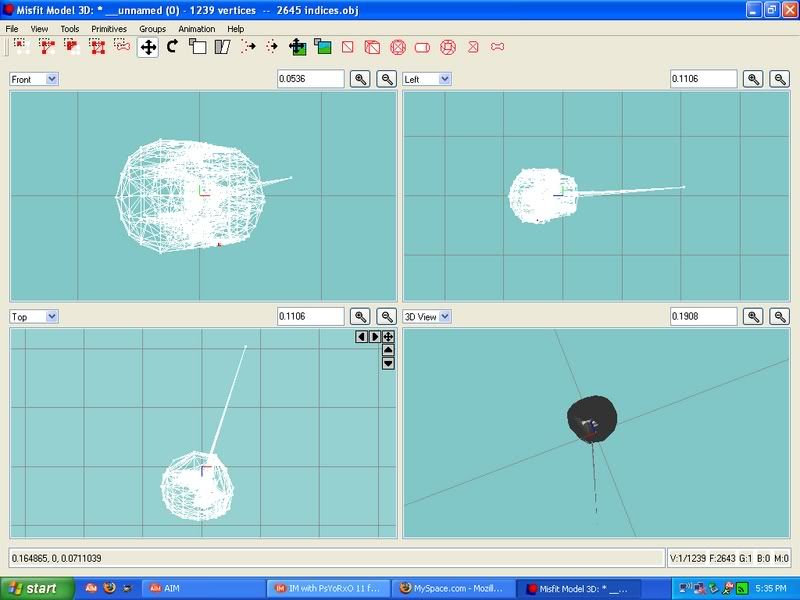
Task: Launch Firefox from quick launch bar
Action: tap(109, 588)
